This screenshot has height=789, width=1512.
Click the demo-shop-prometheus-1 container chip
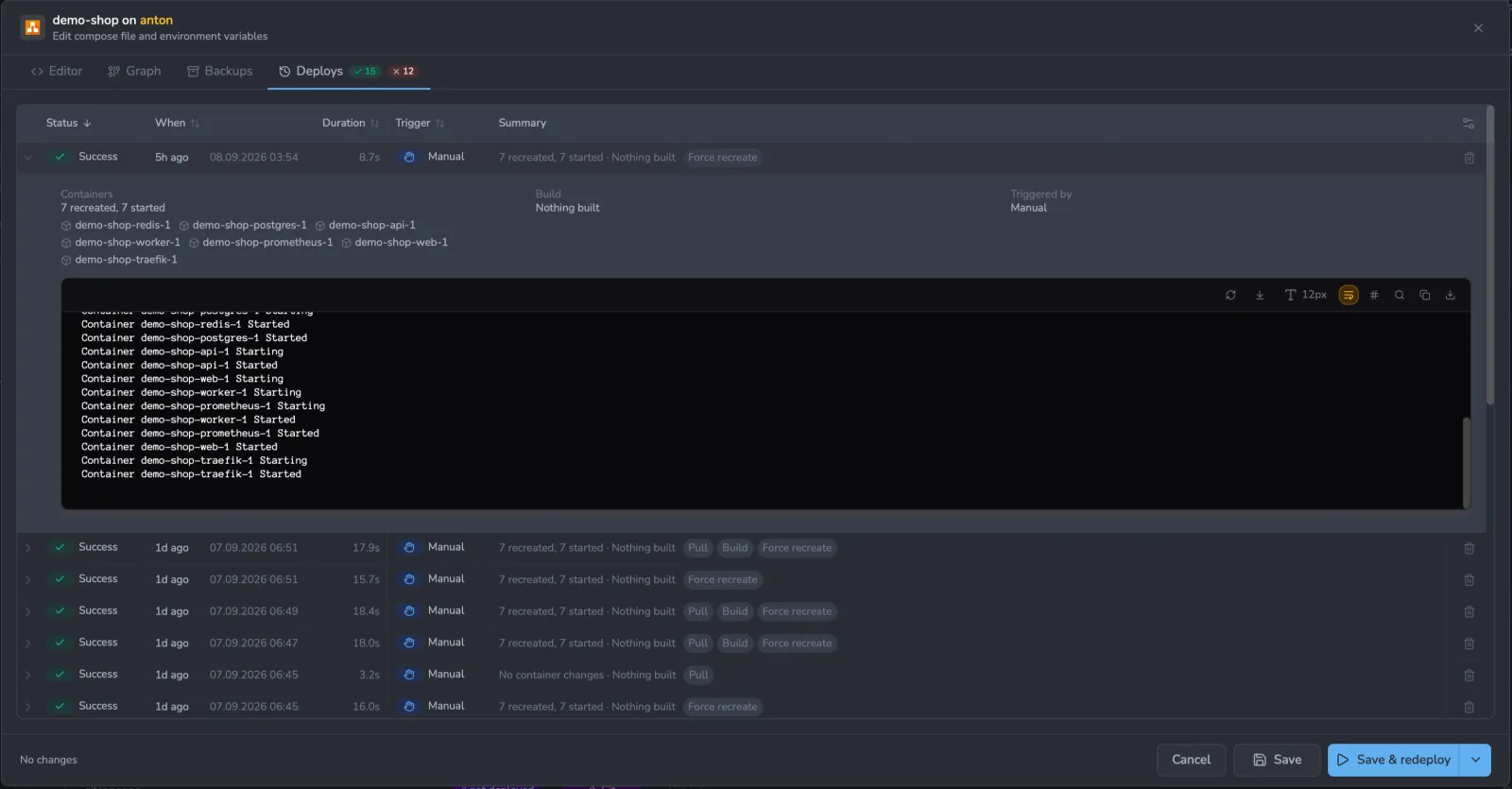(261, 242)
